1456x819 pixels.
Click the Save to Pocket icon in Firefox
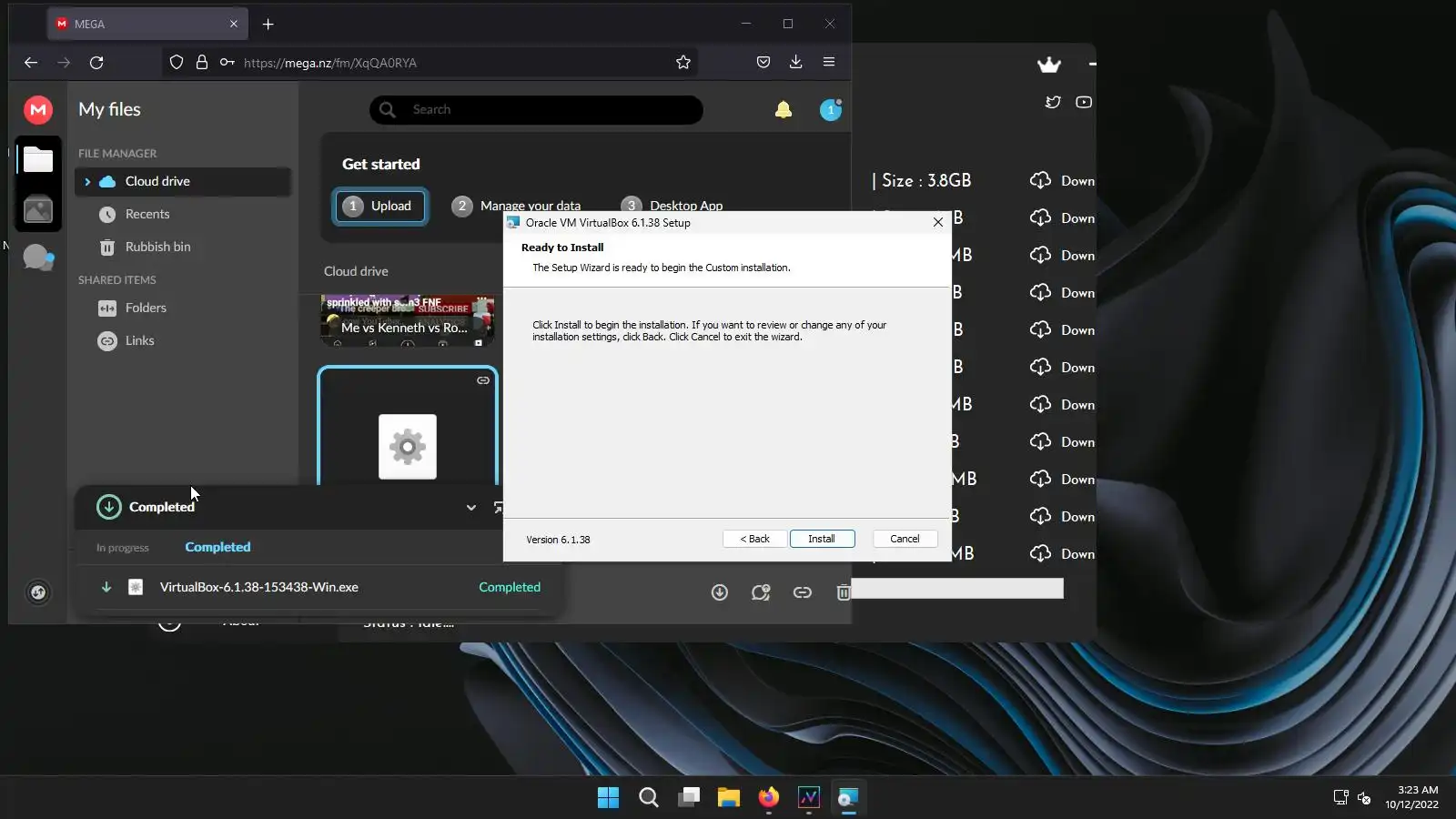coord(763,62)
